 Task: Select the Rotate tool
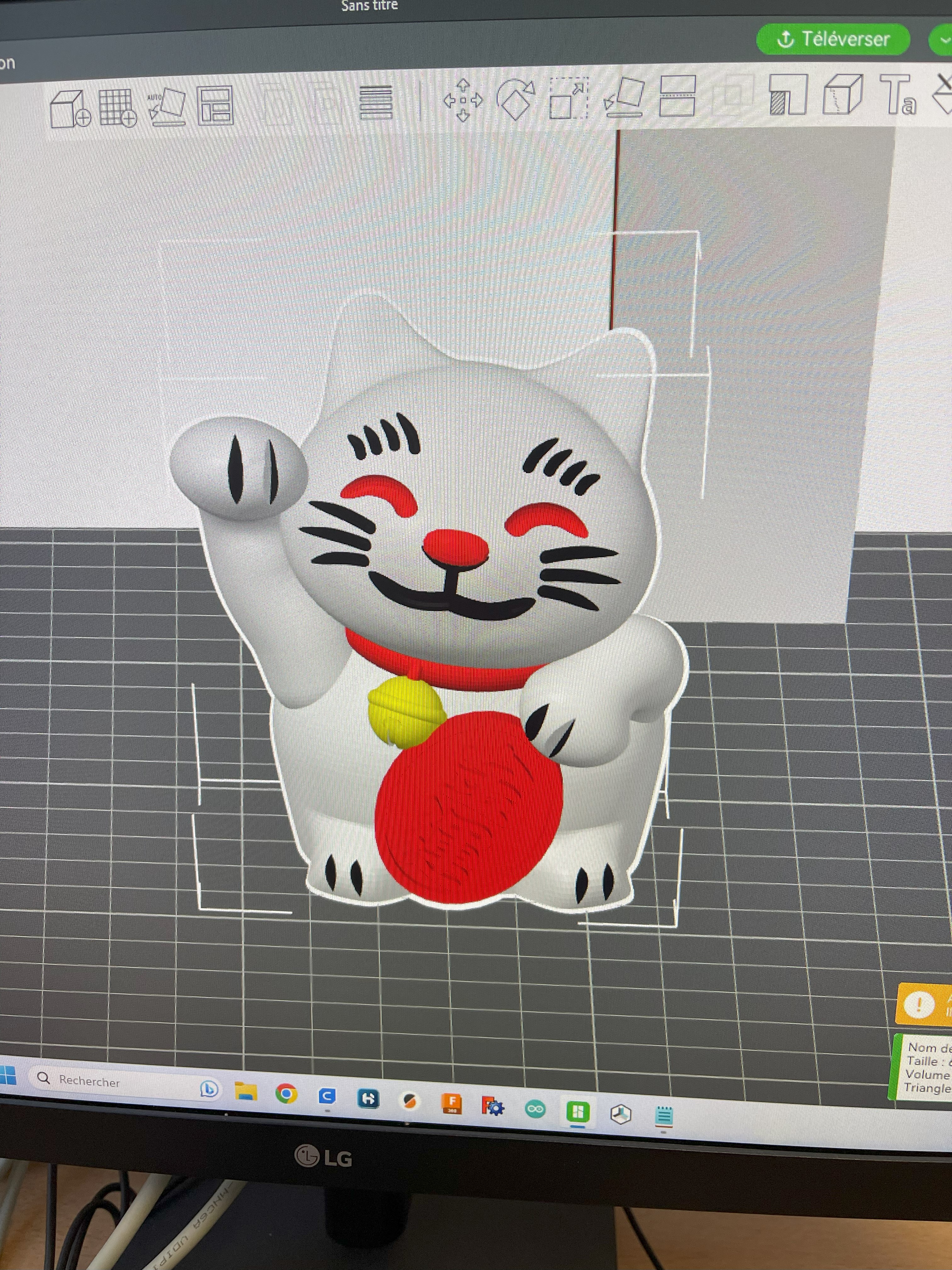515,99
